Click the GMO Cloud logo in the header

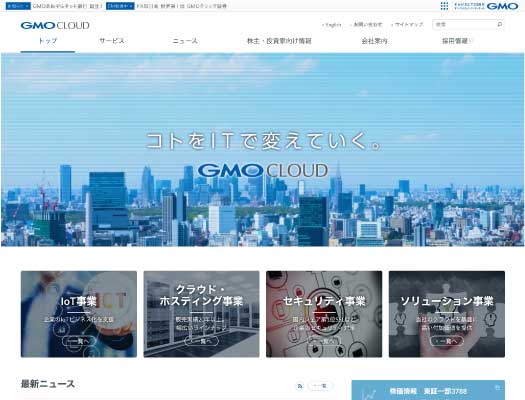click(x=55, y=25)
